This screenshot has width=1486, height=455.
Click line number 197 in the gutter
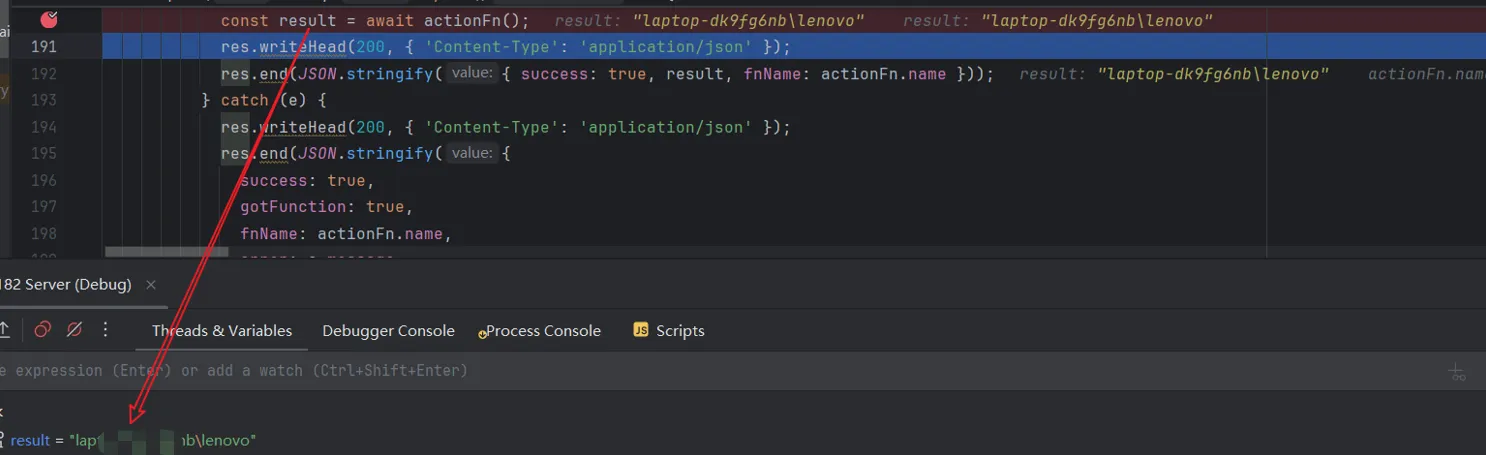(44, 207)
